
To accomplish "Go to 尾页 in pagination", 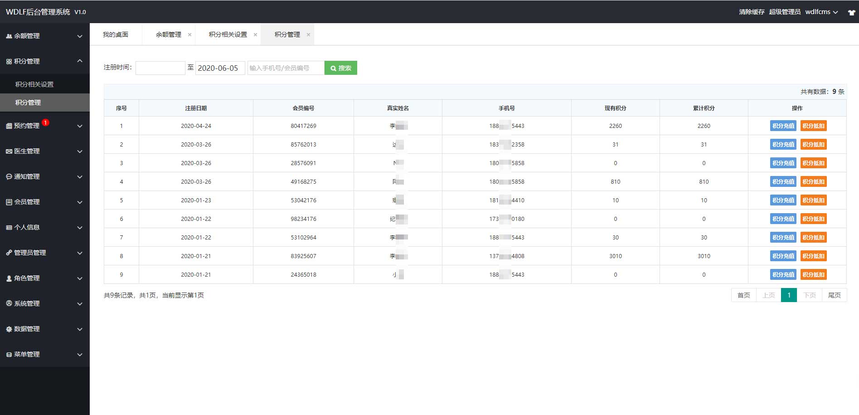I will coord(834,295).
